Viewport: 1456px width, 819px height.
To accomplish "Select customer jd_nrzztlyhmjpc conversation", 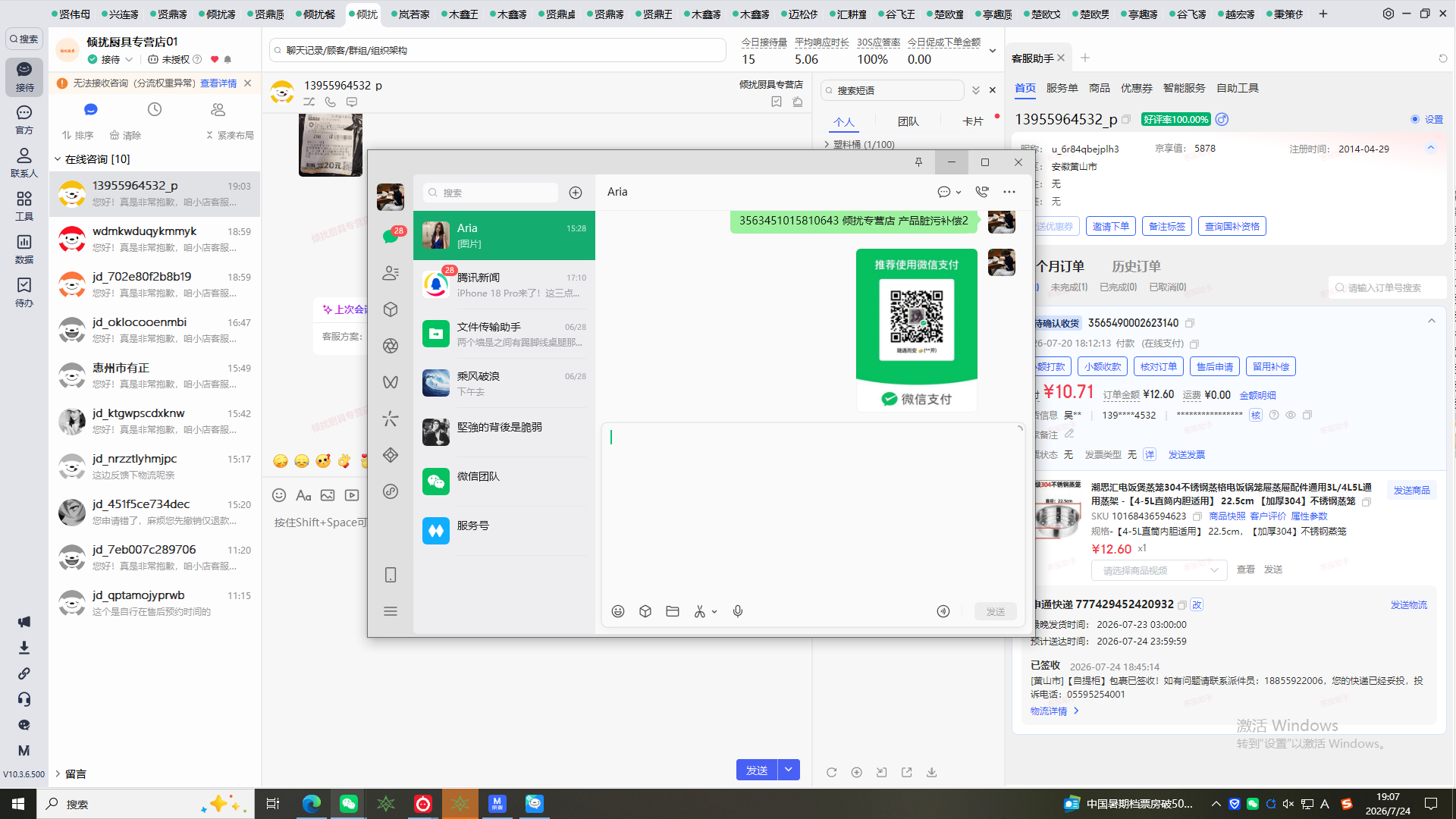I will click(155, 466).
